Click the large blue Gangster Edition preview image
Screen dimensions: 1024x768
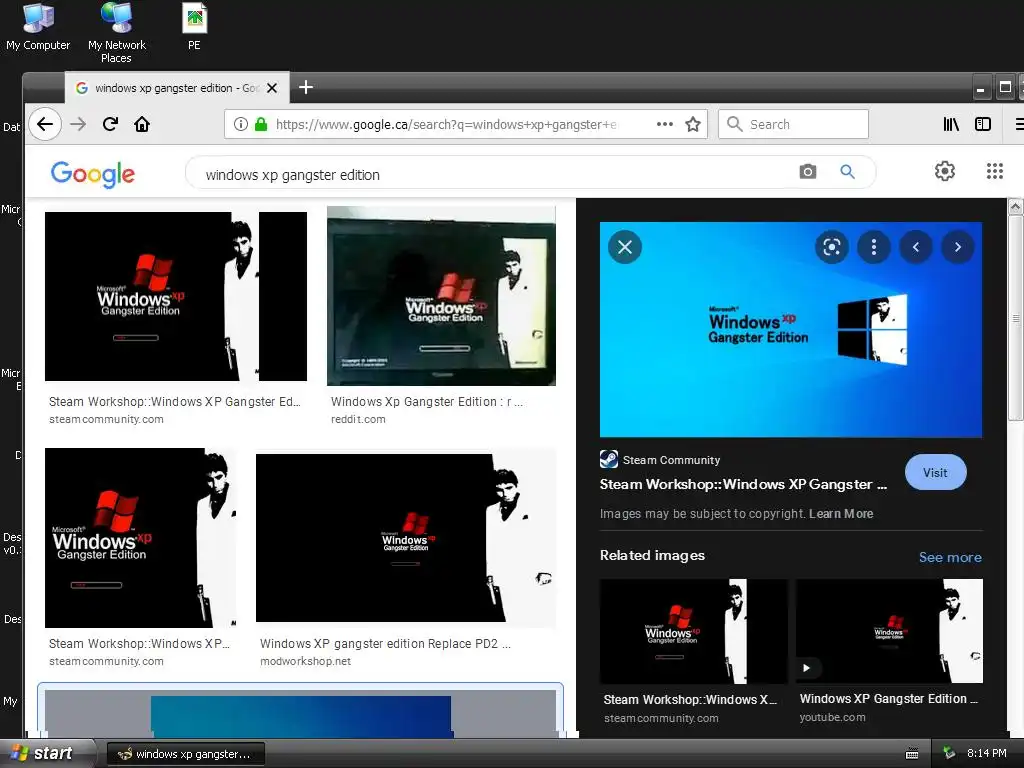tap(791, 330)
